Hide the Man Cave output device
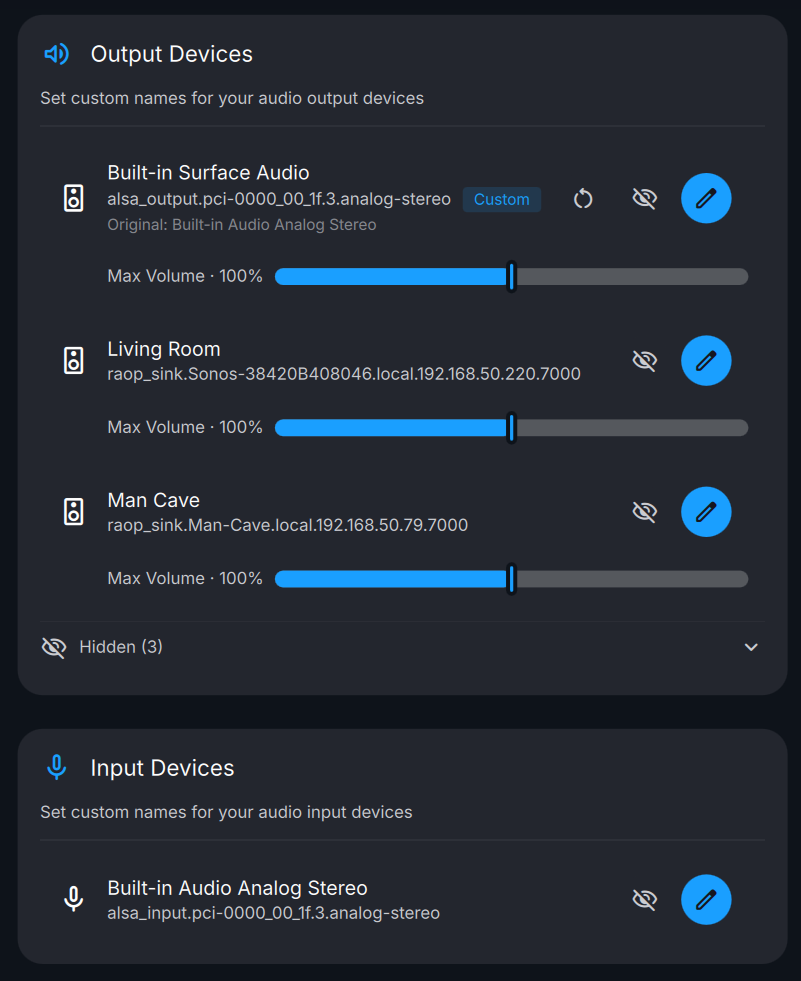The image size is (801, 981). 644,511
